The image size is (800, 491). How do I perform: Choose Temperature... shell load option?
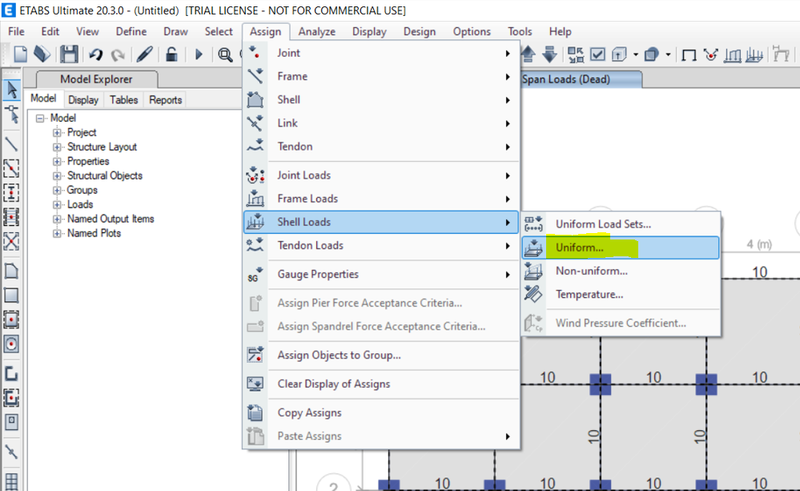[621, 294]
